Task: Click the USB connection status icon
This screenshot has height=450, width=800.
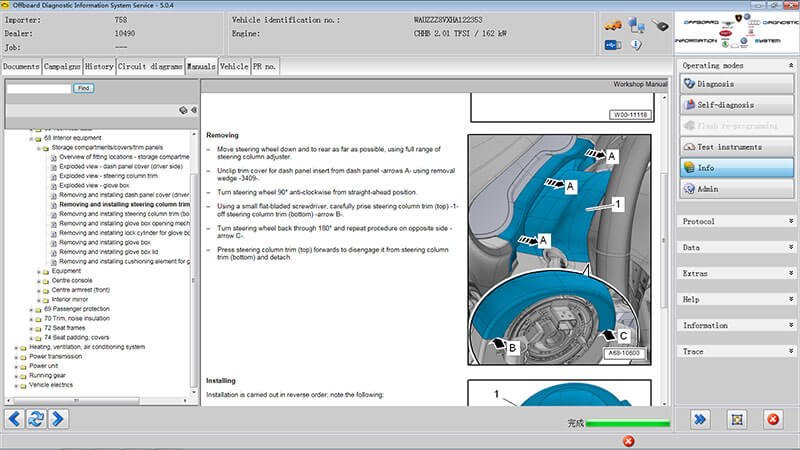Action: tap(613, 45)
